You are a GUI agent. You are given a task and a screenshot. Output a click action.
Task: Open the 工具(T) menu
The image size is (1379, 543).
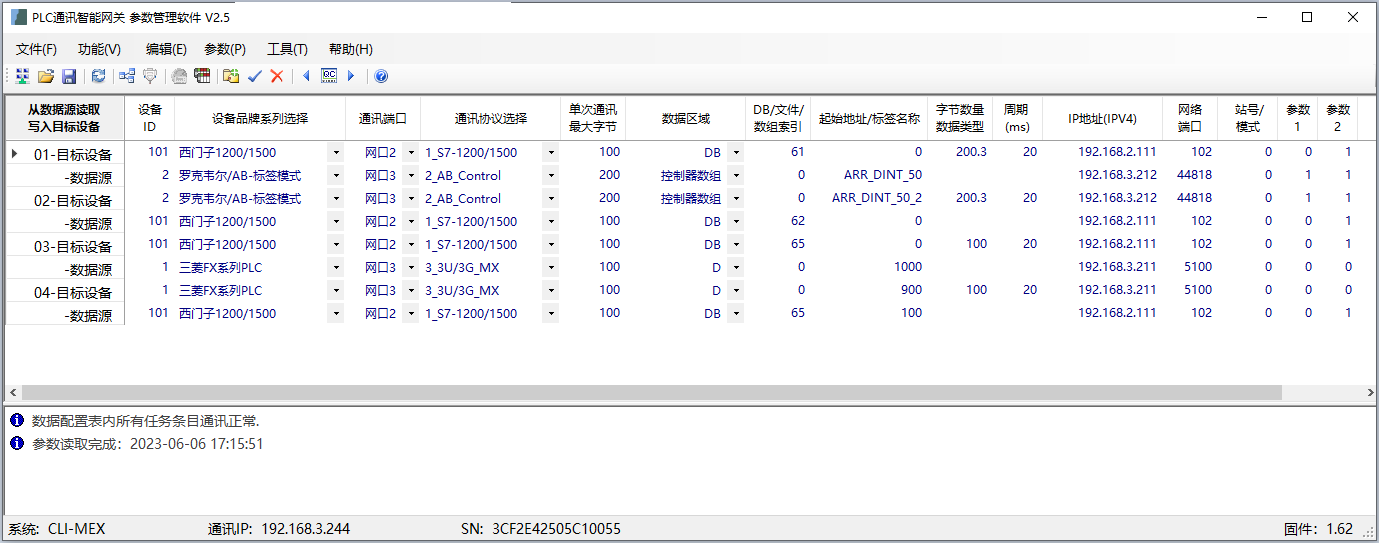point(287,49)
